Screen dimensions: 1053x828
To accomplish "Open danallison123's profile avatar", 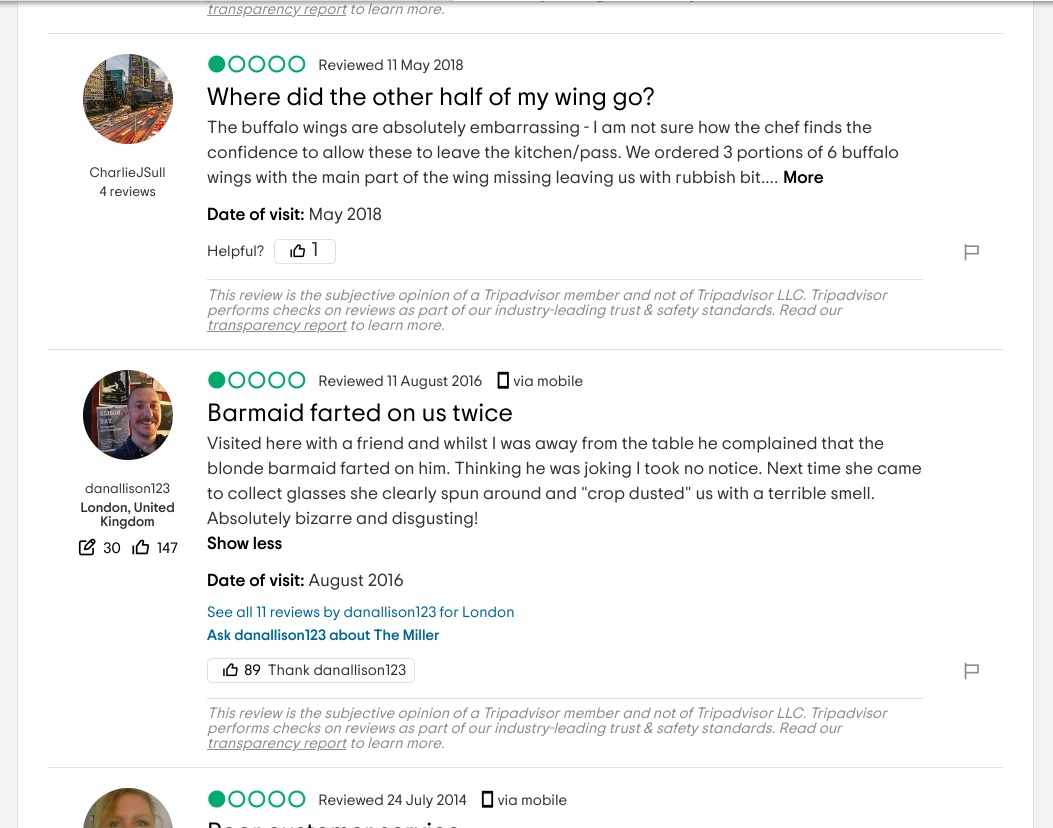I will tap(128, 415).
